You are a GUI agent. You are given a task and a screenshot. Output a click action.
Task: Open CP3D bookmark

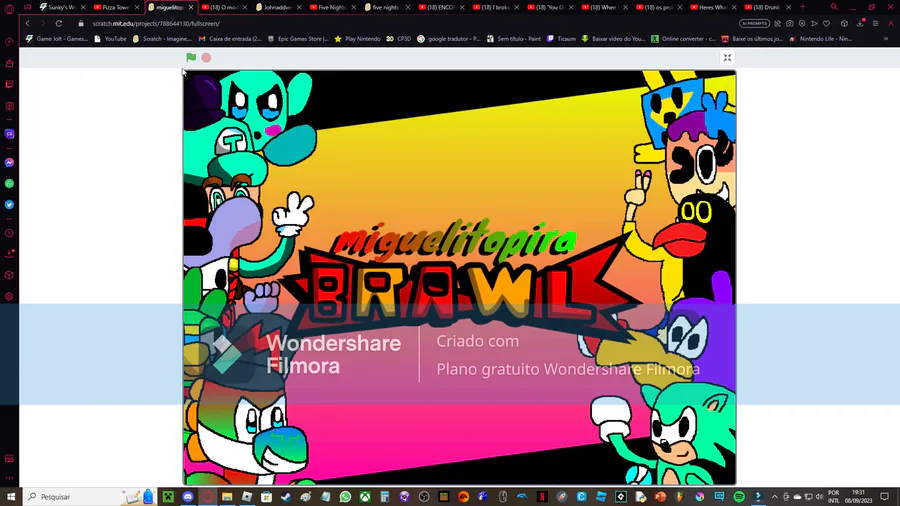[x=398, y=39]
